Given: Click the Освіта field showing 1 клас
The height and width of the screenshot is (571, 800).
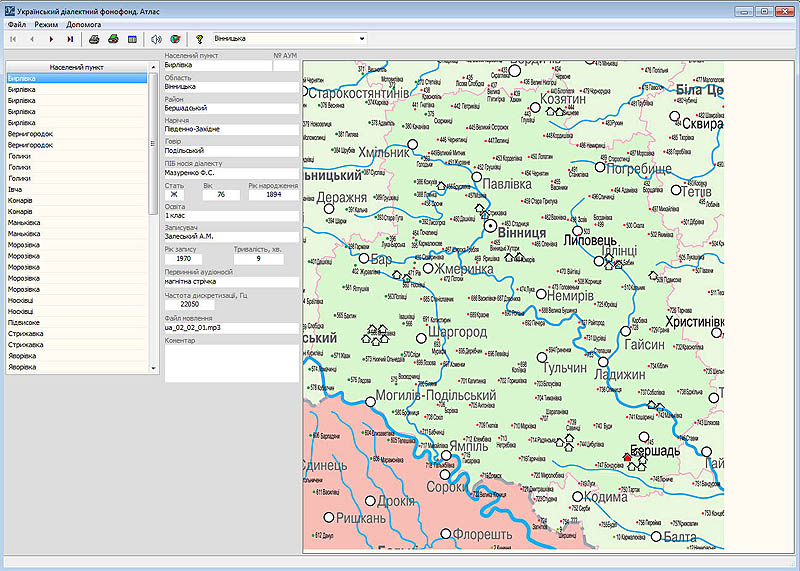Looking at the screenshot, I should coord(231,216).
